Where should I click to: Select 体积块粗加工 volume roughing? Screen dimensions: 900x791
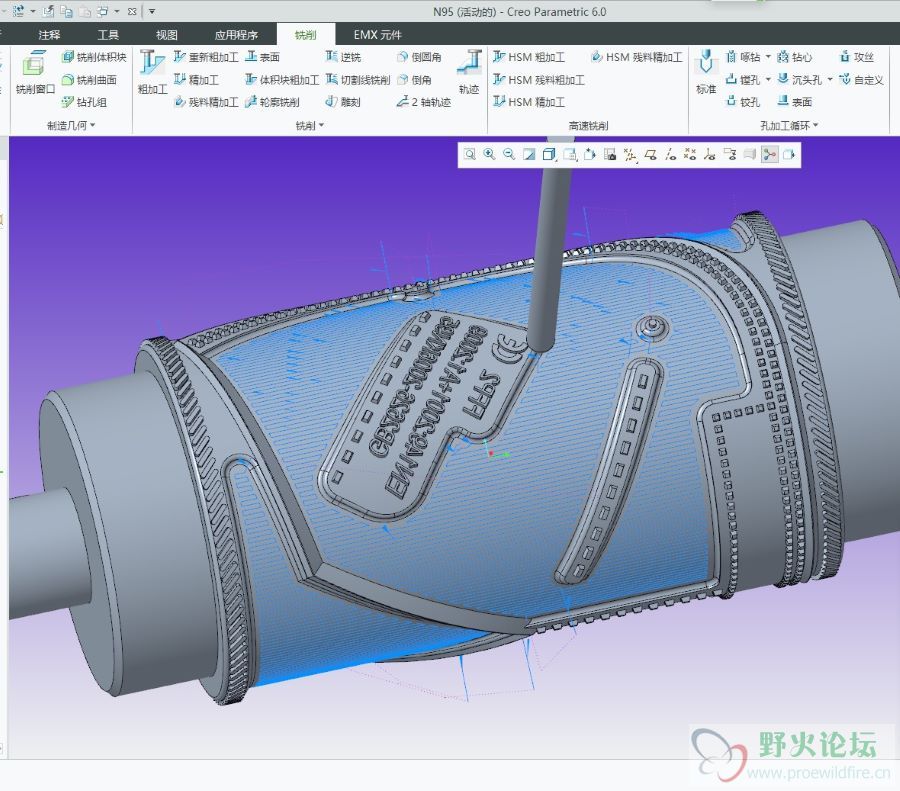tap(282, 79)
